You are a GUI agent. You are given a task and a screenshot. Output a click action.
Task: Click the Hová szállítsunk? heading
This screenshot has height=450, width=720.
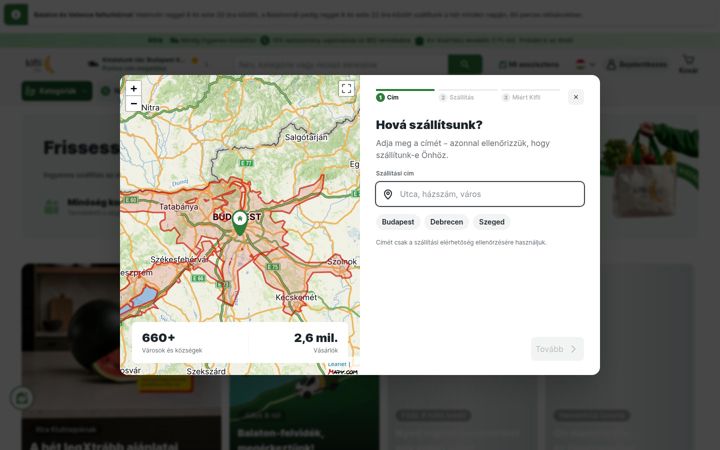[429, 125]
